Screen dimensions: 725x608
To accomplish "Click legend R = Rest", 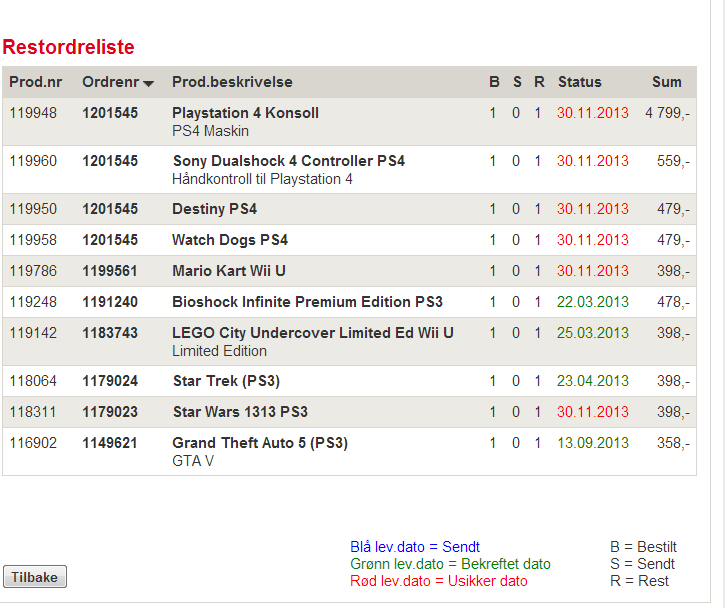I will tap(639, 581).
